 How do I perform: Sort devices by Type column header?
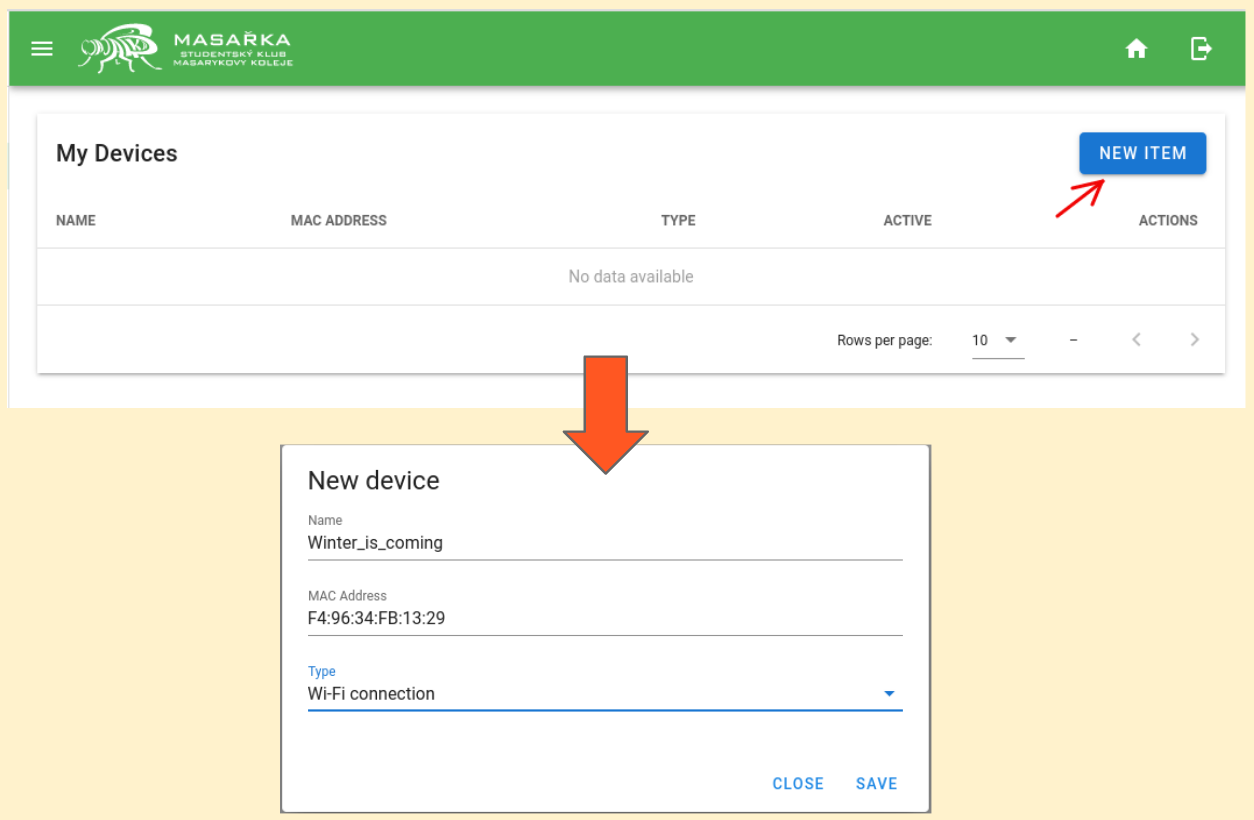coord(678,220)
